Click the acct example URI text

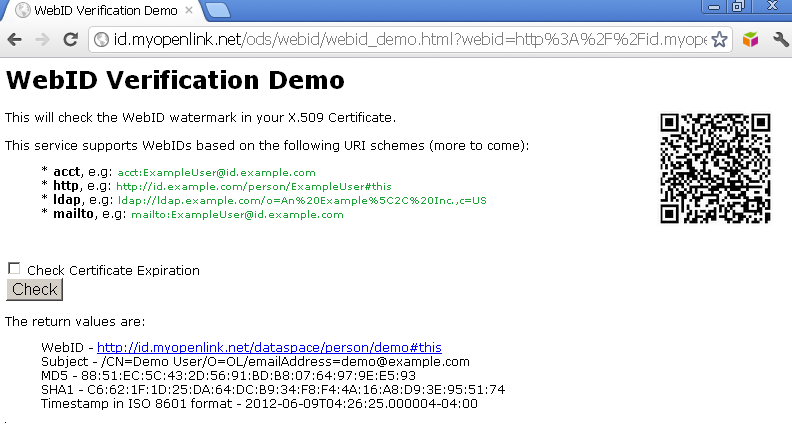[216, 173]
